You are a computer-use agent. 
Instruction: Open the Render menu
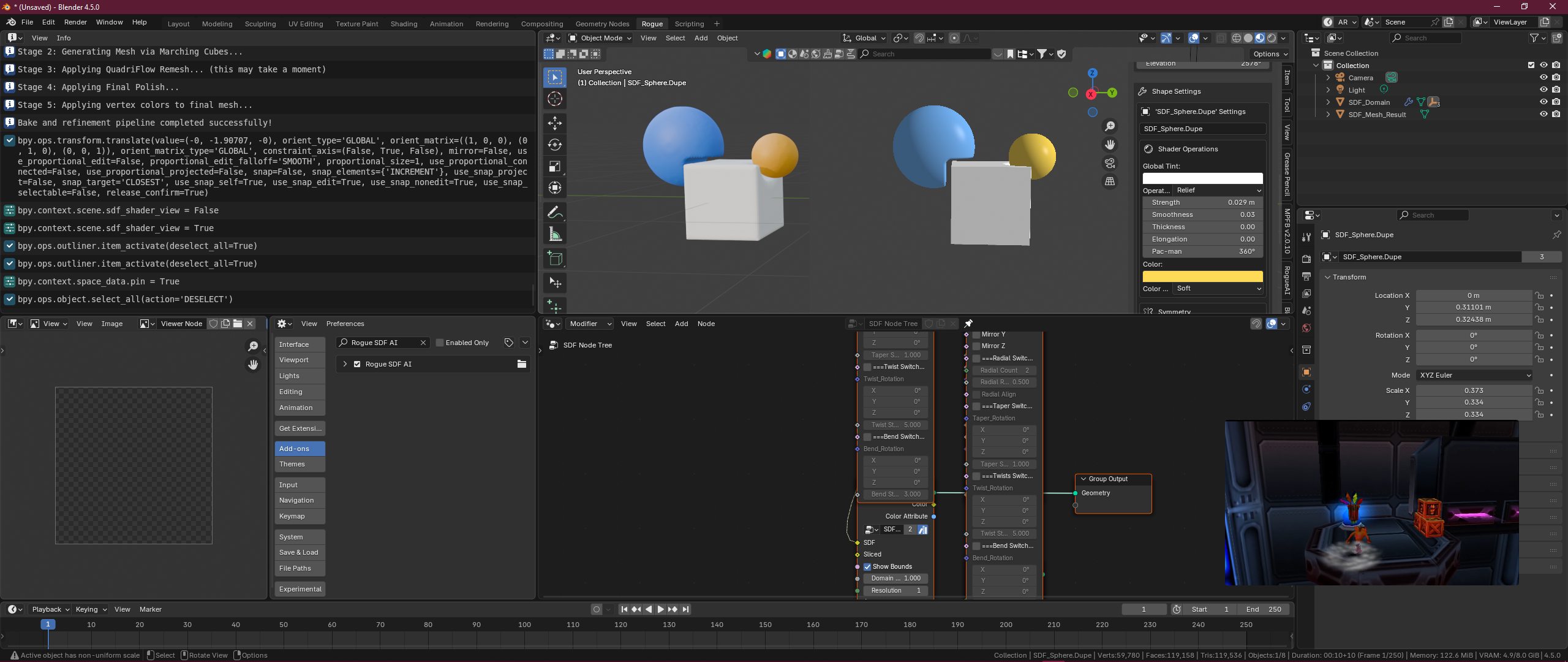click(75, 22)
